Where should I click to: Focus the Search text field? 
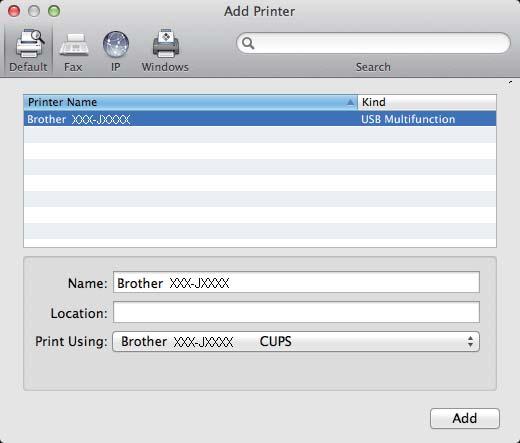coord(373,43)
